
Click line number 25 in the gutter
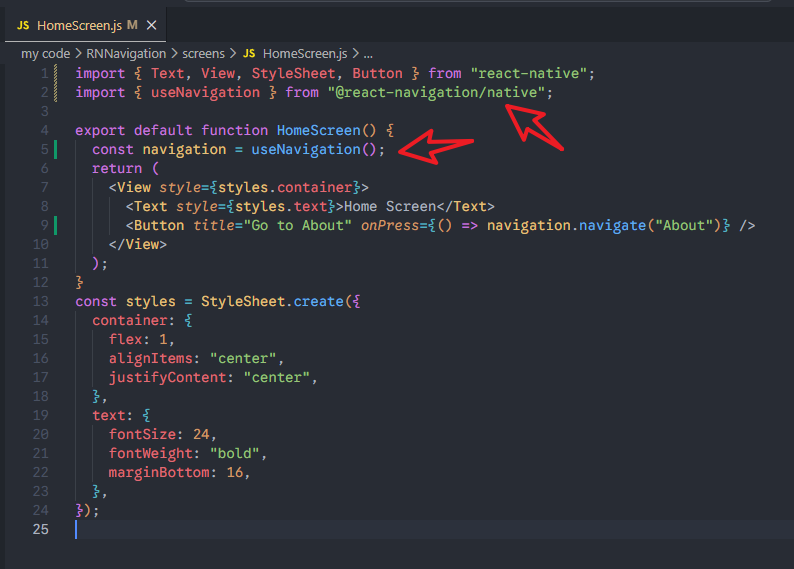pos(39,530)
